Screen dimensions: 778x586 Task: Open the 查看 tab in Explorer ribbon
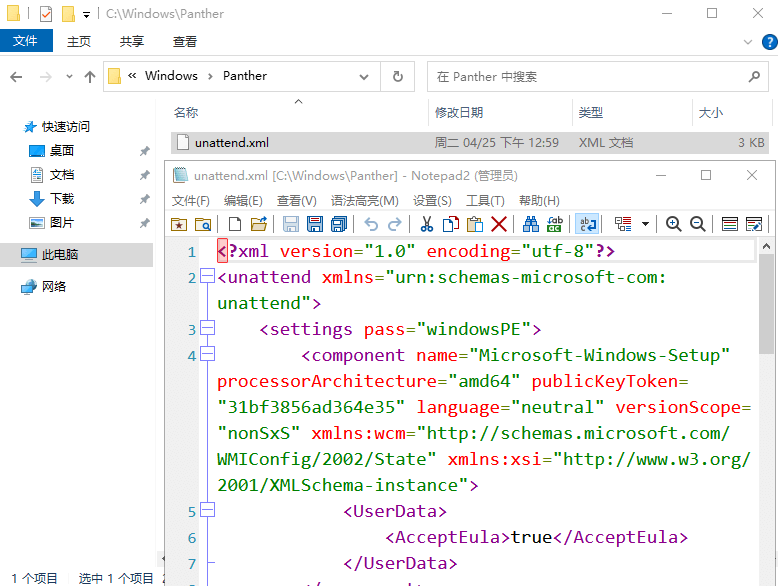point(185,41)
